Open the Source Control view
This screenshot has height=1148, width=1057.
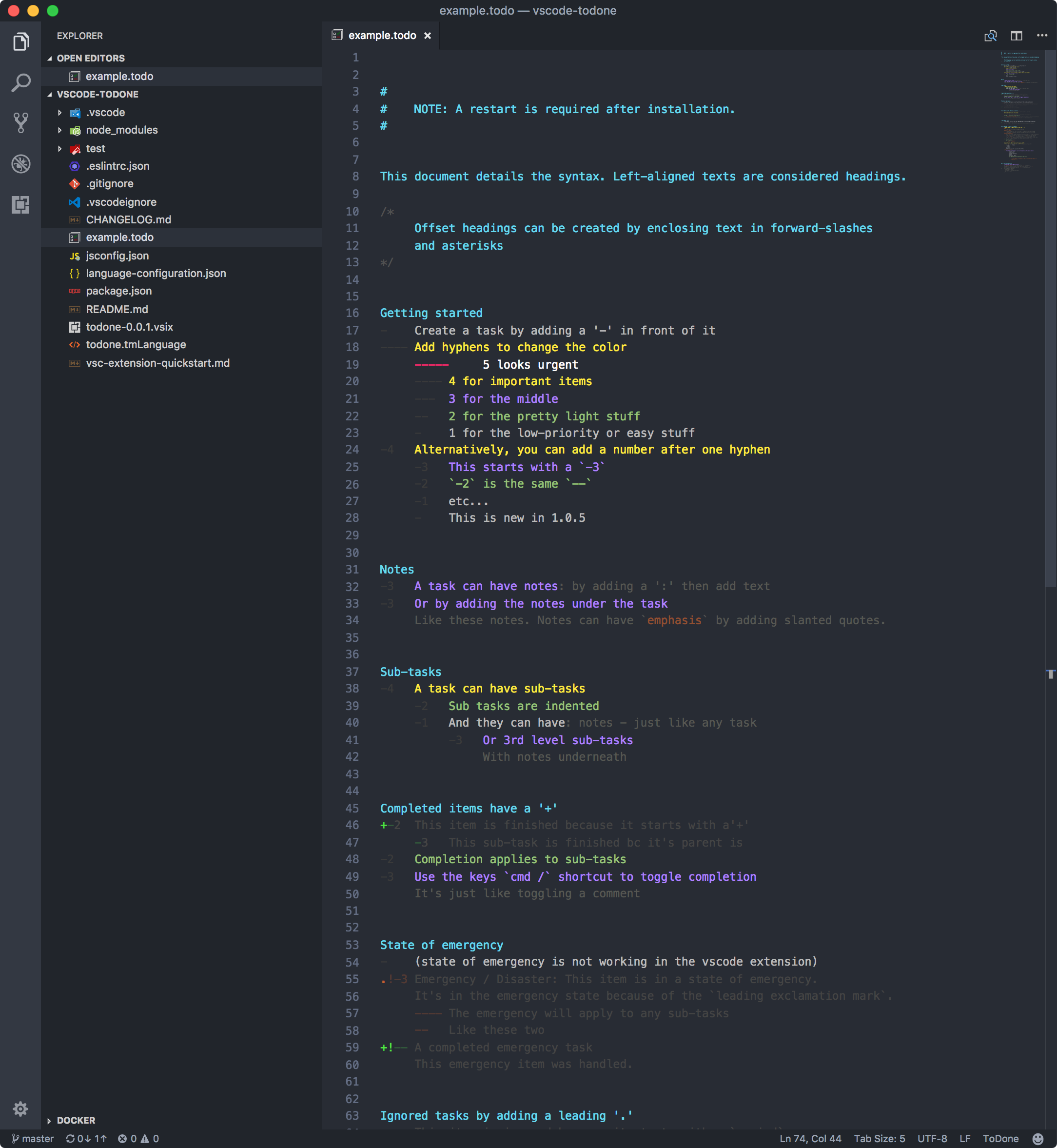coord(20,123)
